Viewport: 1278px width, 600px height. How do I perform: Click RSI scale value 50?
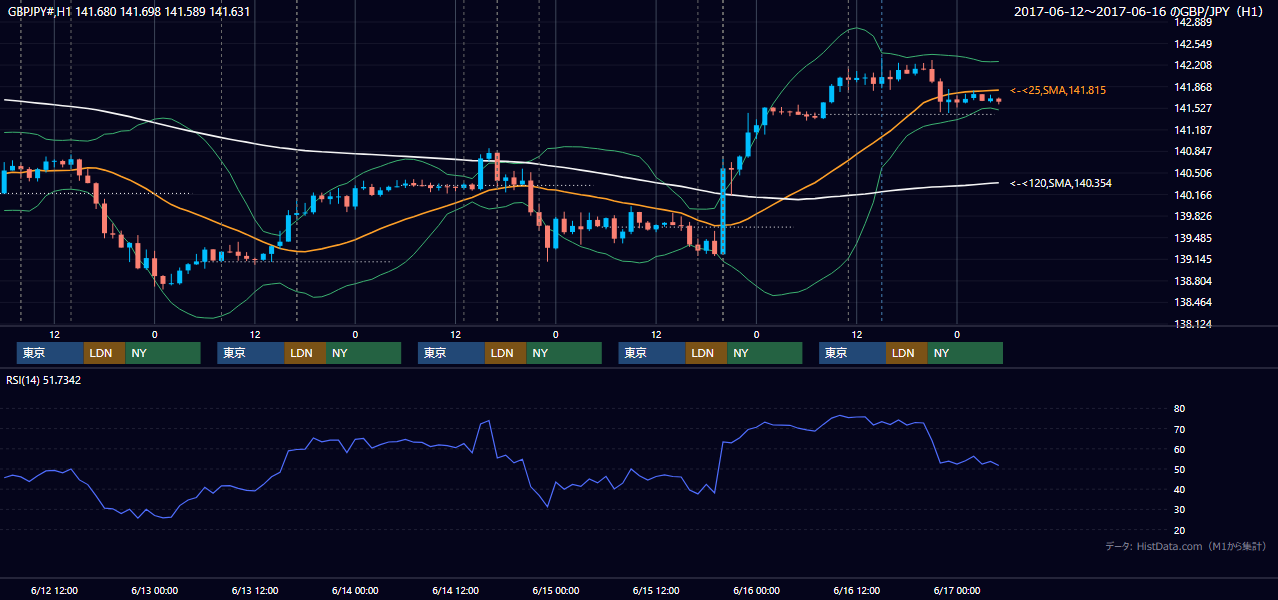tap(1180, 469)
